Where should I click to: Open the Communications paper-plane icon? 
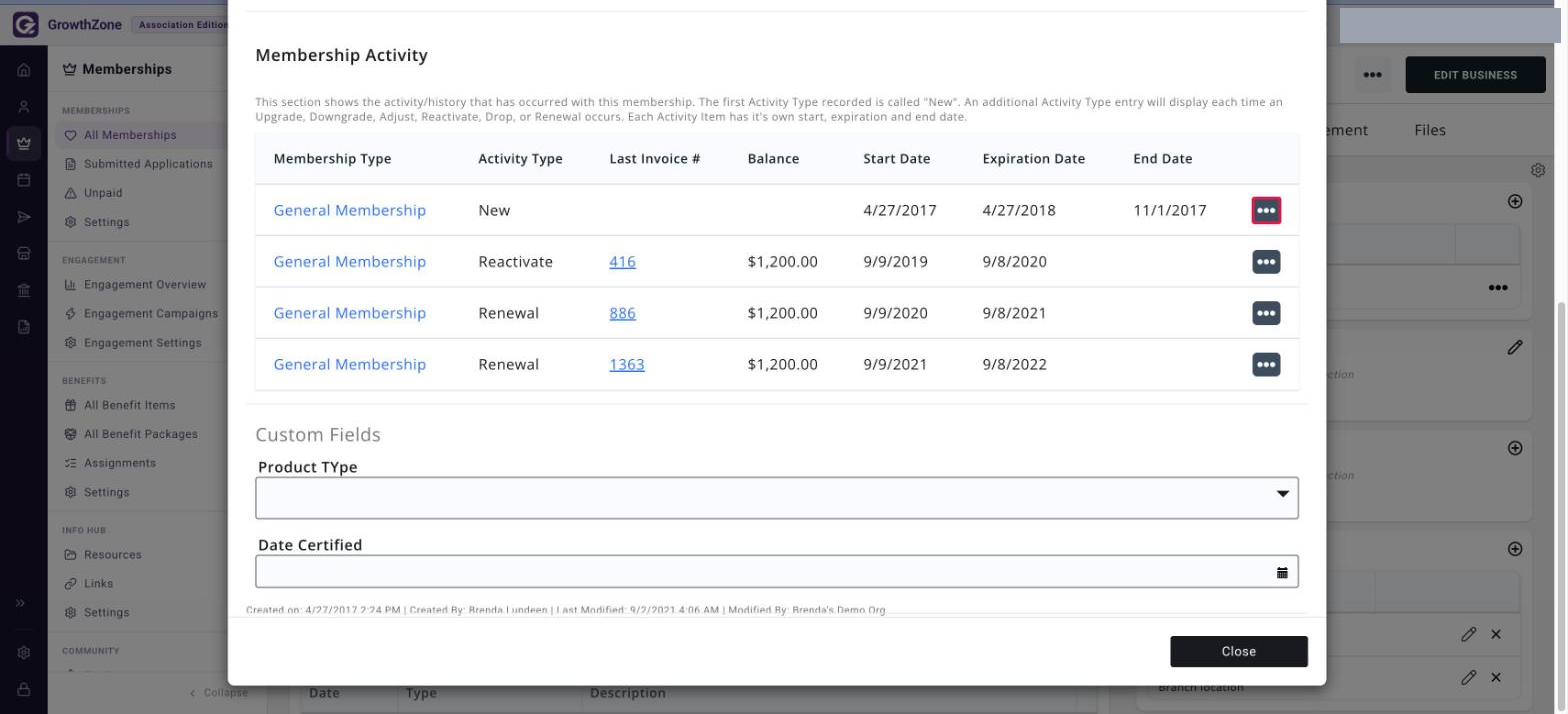(x=24, y=217)
